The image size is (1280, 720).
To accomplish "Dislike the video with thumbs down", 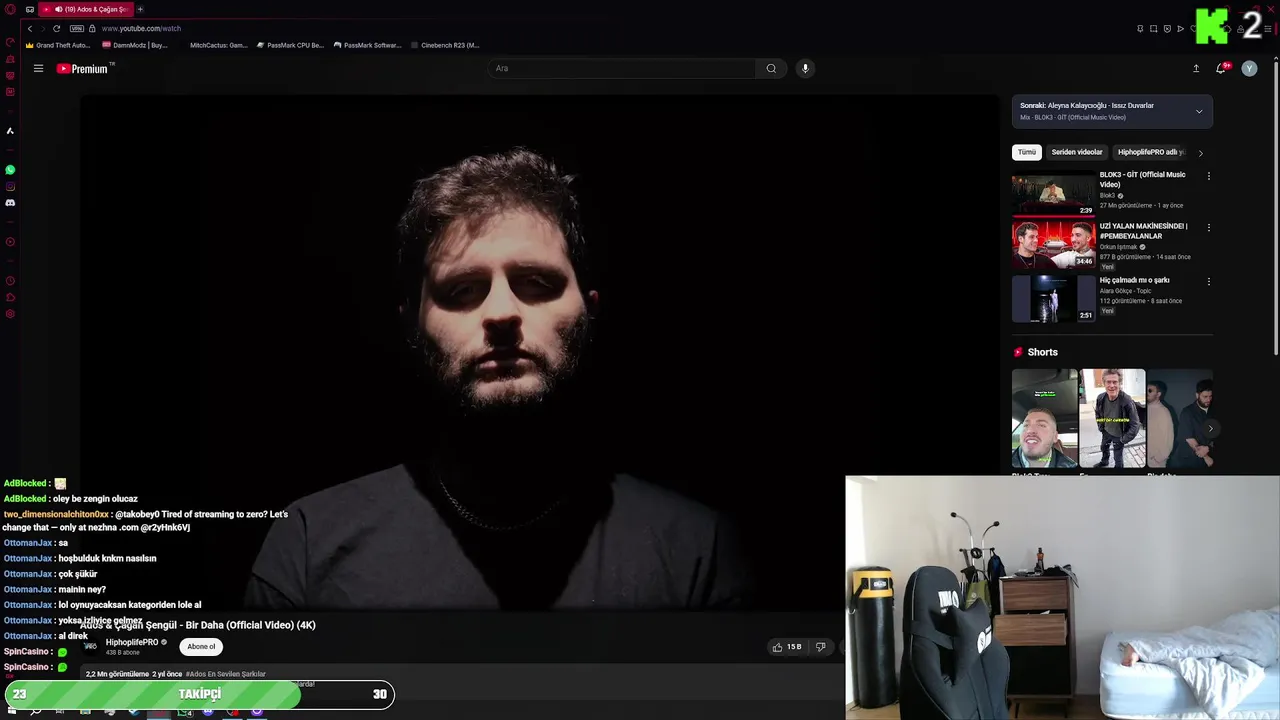I will [x=821, y=647].
